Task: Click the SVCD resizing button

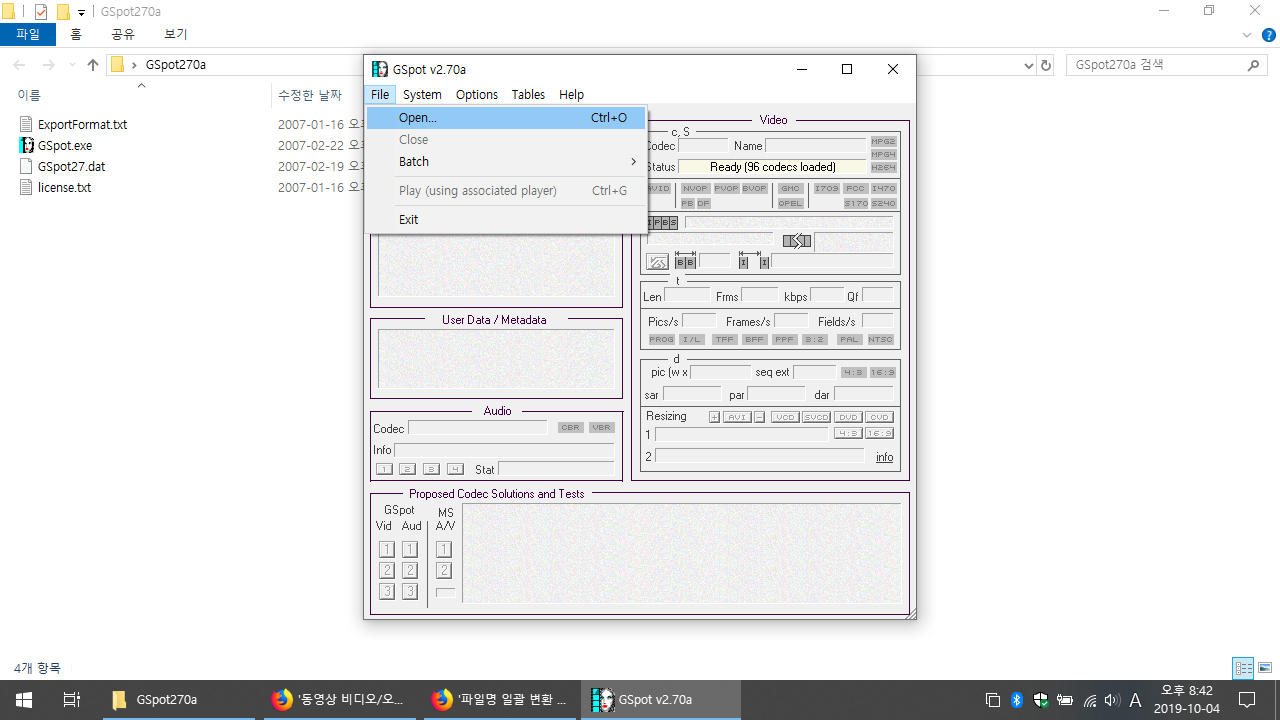Action: (817, 417)
